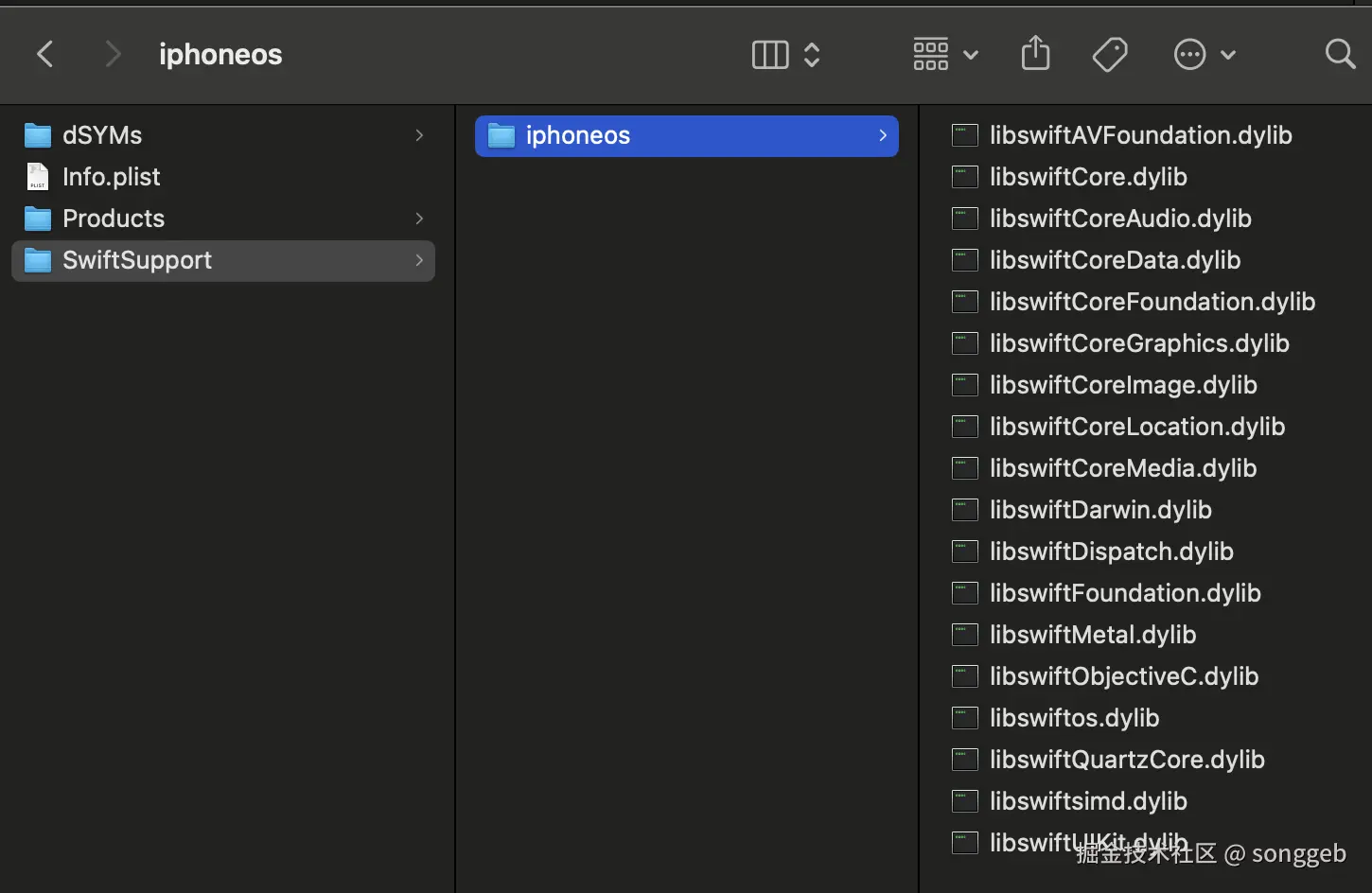The height and width of the screenshot is (893, 1372).
Task: Open the Search magnifier
Action: point(1340,54)
